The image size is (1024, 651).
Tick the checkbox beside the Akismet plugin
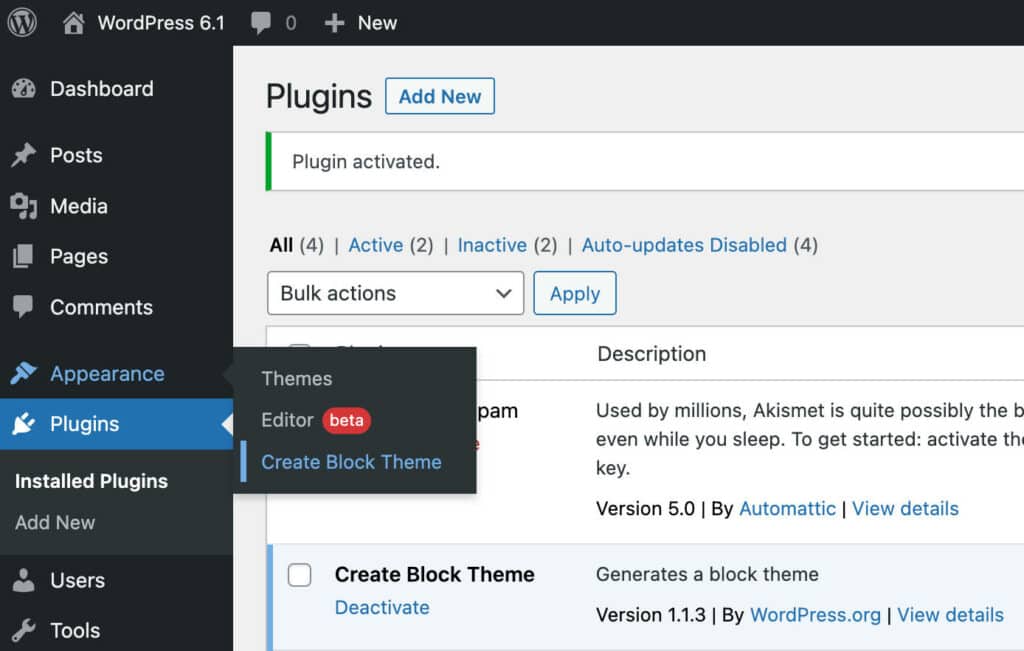coord(299,411)
